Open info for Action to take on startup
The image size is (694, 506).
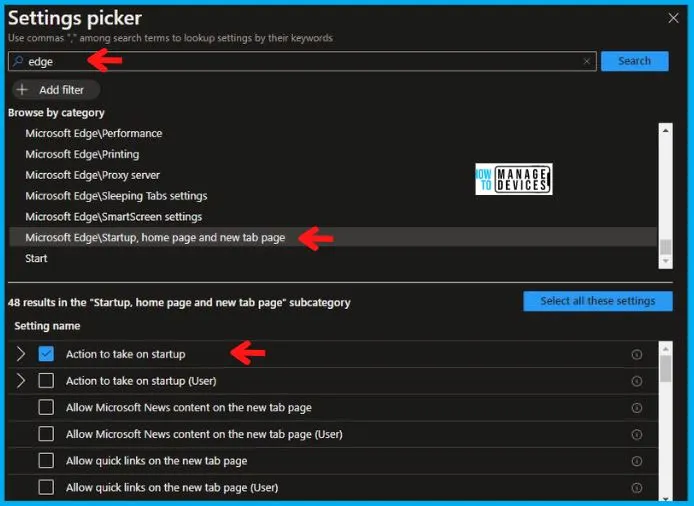636,354
